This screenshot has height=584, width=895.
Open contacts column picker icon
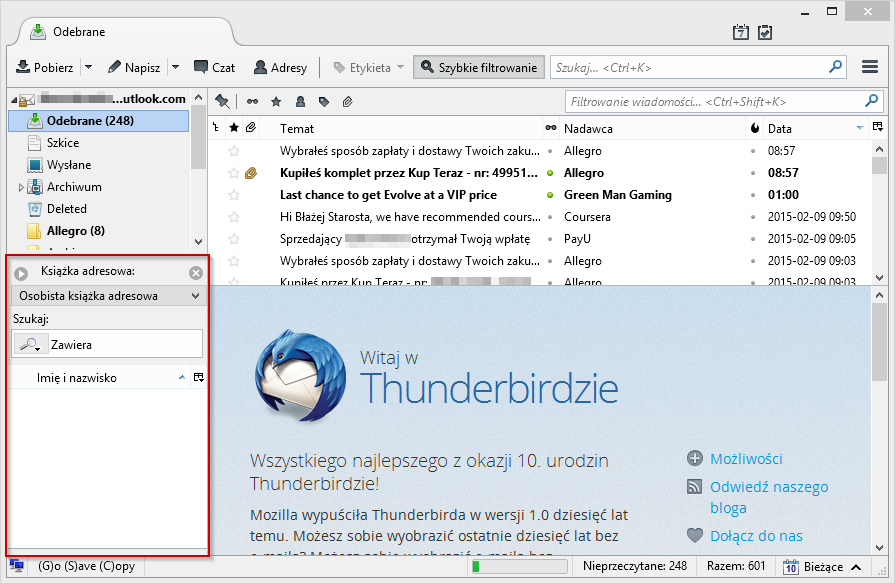[199, 377]
